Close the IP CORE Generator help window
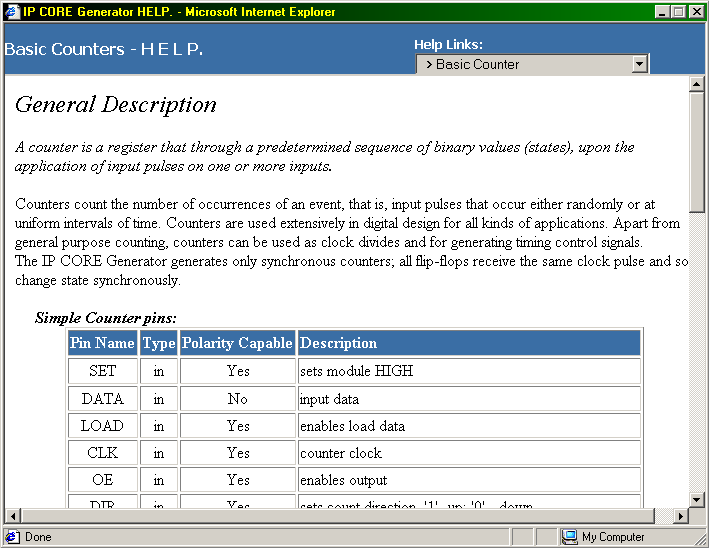Viewport: 709px width, 548px height. coord(697,12)
